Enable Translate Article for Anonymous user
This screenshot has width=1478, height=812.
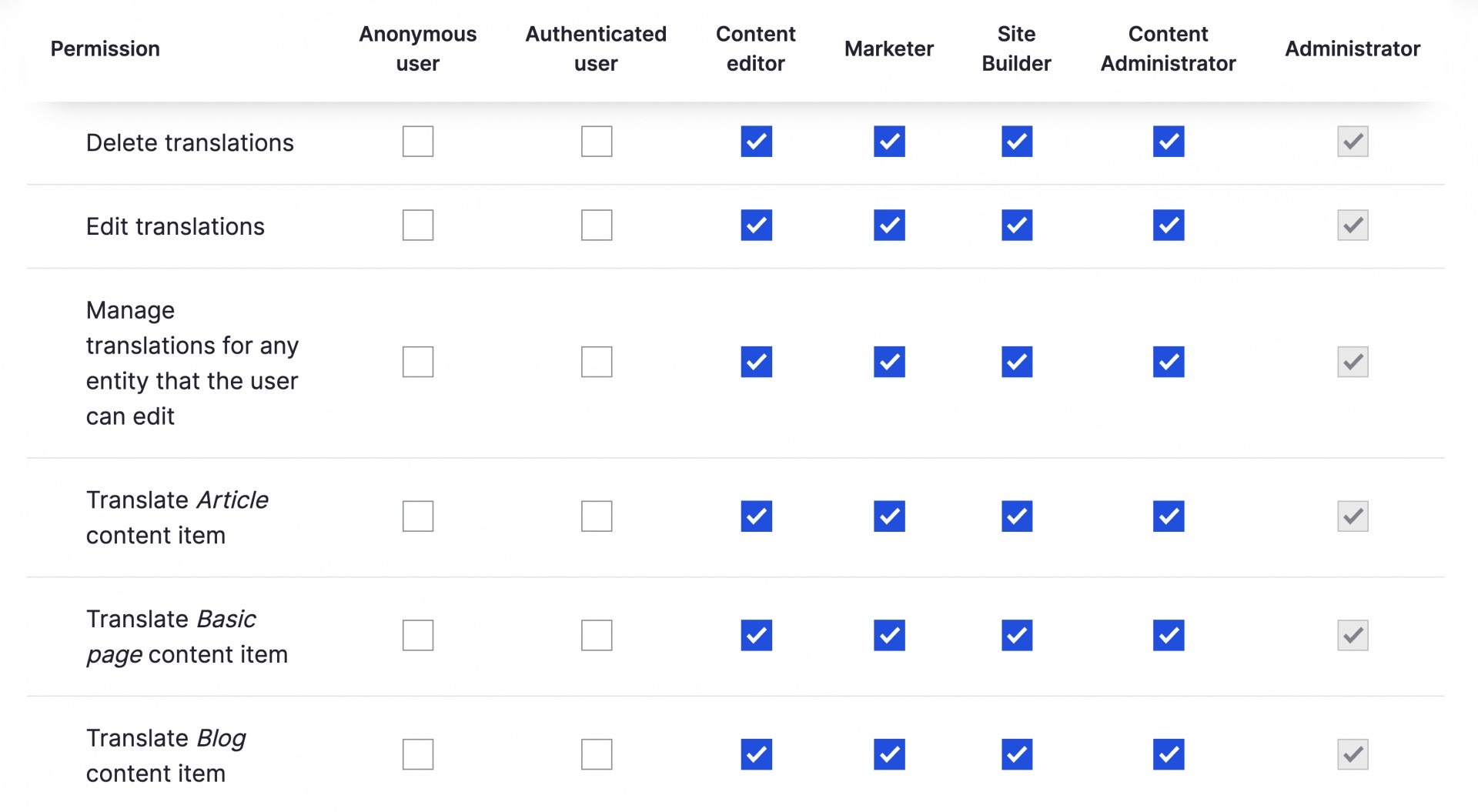click(418, 516)
